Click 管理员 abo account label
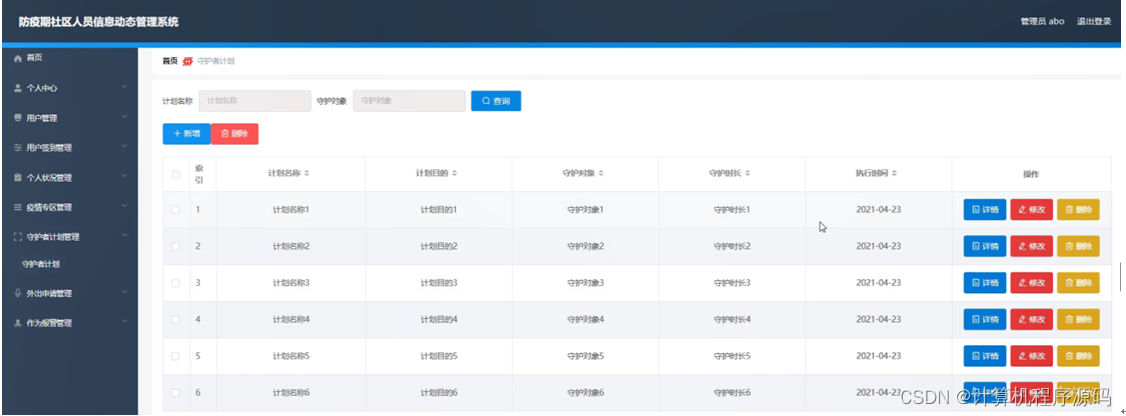 [1043, 22]
